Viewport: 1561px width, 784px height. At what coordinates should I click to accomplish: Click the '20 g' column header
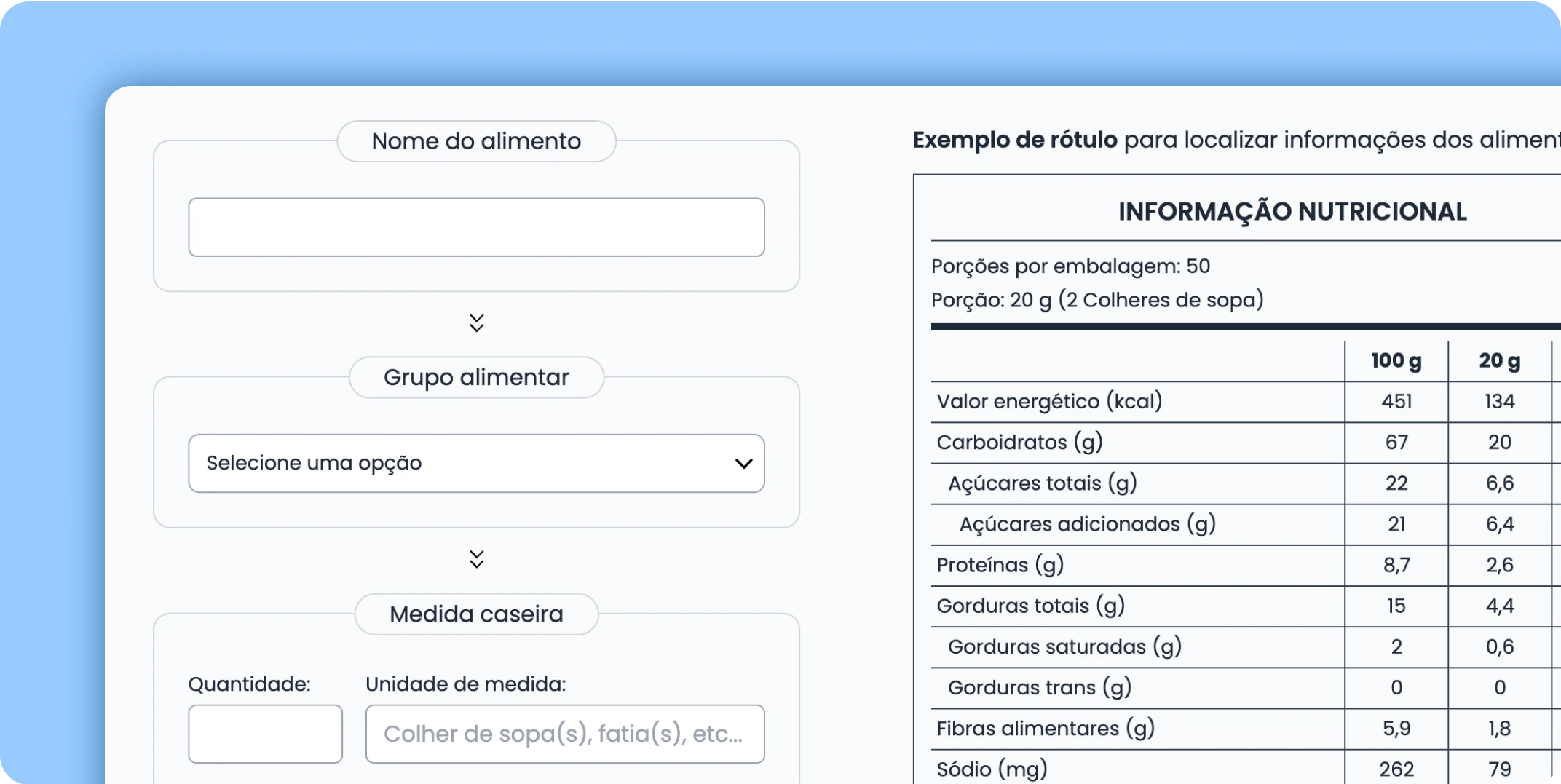click(1499, 361)
